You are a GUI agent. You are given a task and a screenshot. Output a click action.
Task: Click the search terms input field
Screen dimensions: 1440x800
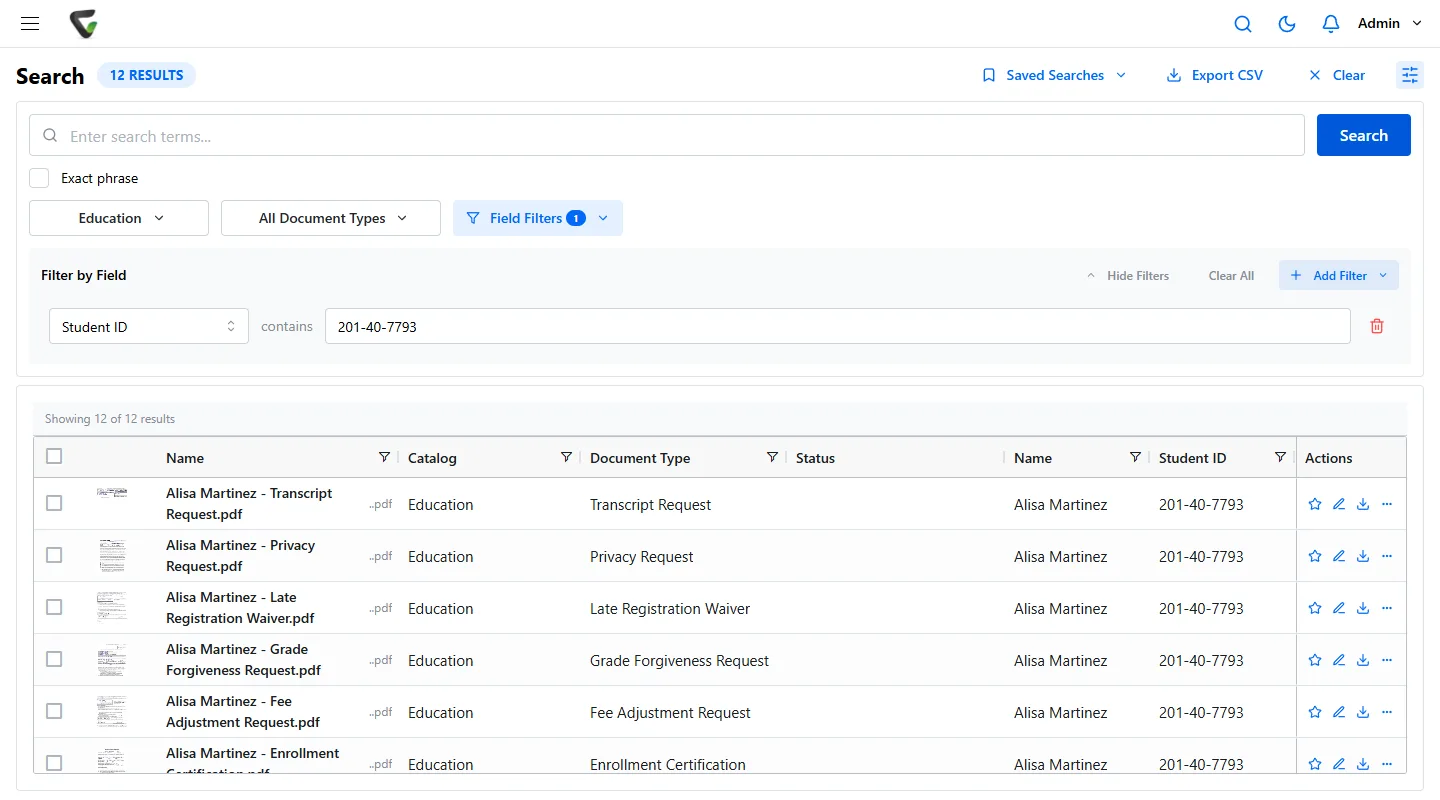[x=667, y=135]
